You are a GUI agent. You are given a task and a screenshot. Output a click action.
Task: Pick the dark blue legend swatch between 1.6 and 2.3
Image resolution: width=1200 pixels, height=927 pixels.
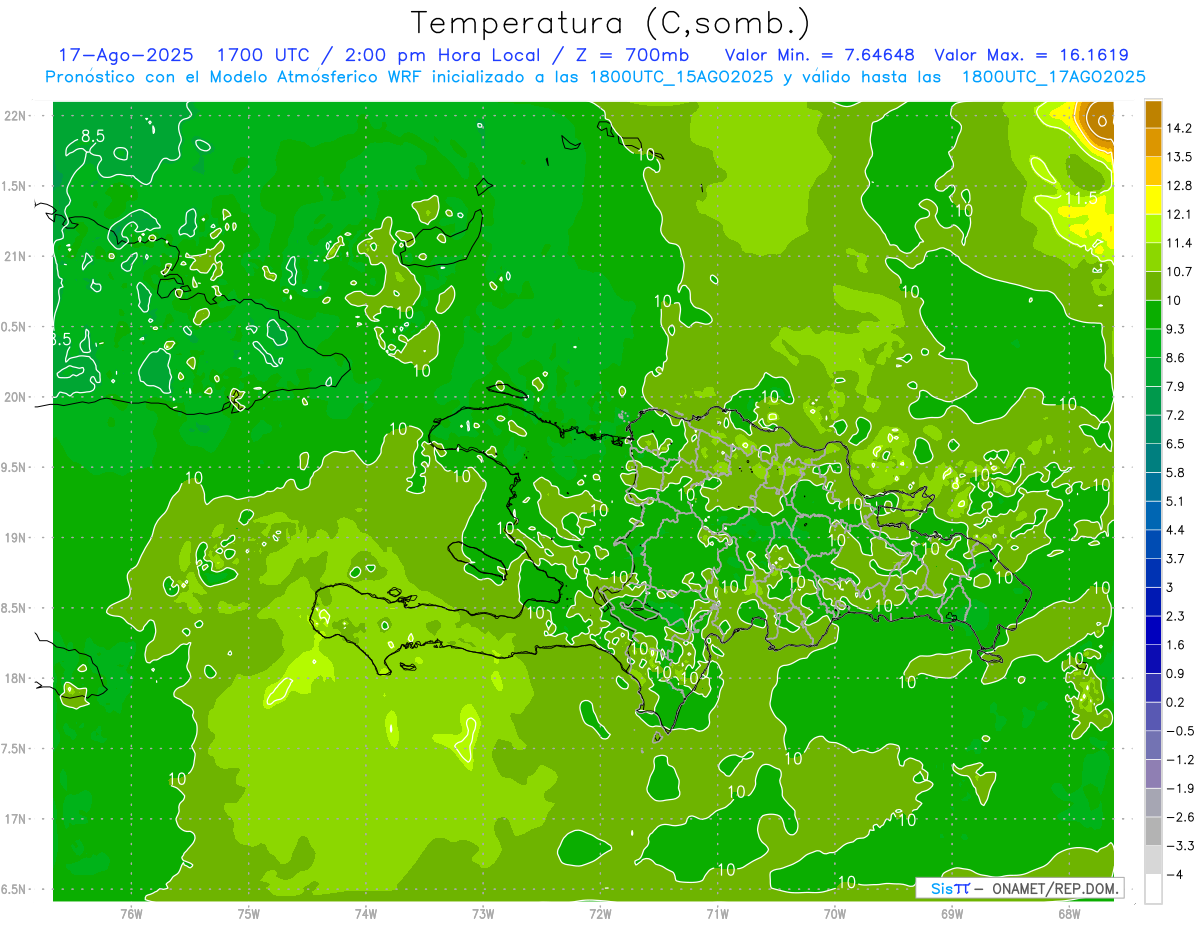(x=1153, y=630)
